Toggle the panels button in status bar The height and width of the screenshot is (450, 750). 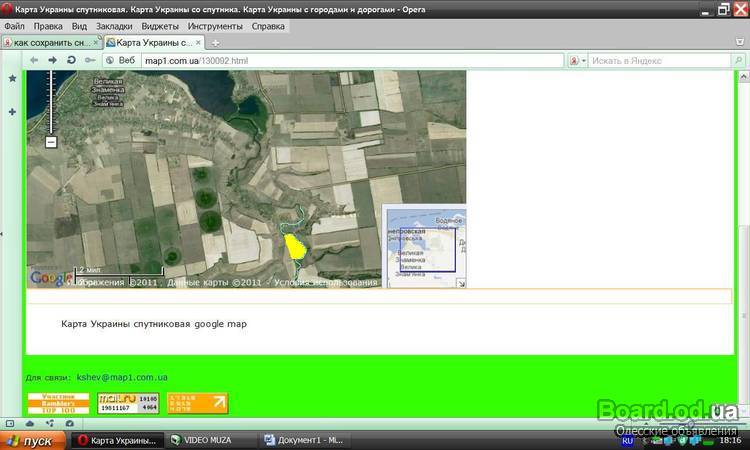[x=10, y=424]
